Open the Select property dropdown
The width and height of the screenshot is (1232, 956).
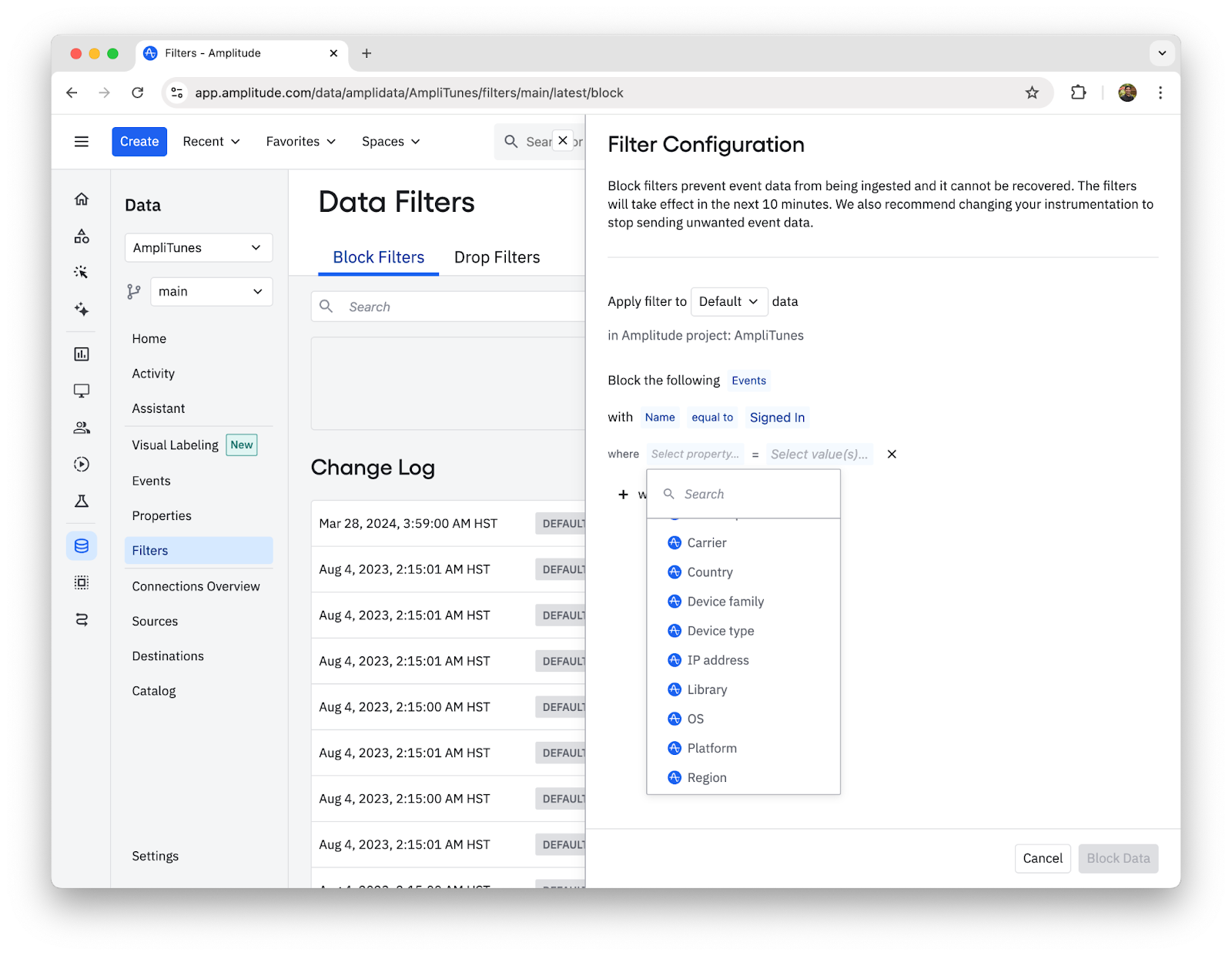point(695,455)
